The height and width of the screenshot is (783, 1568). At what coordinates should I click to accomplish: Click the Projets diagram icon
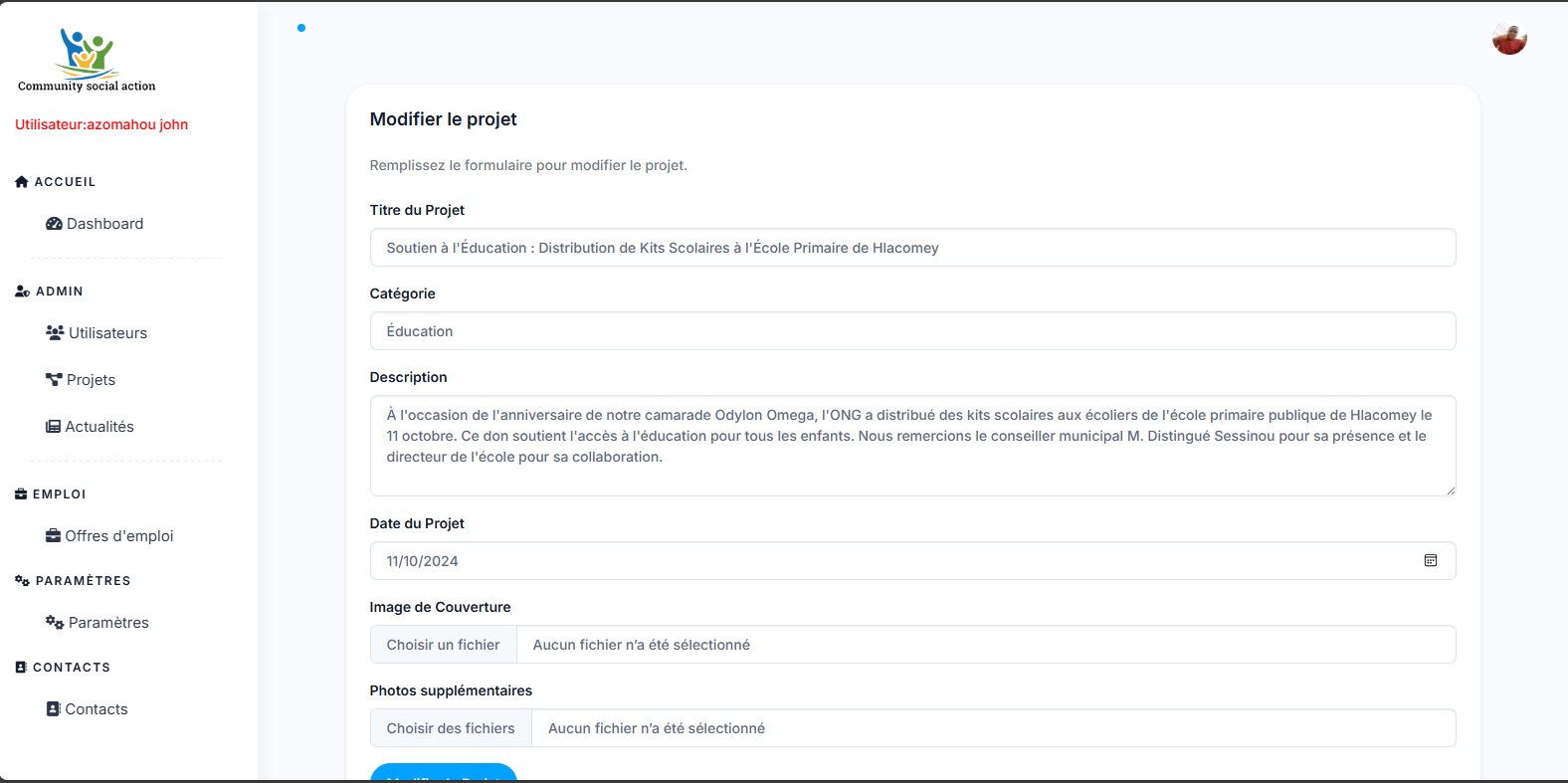54,379
